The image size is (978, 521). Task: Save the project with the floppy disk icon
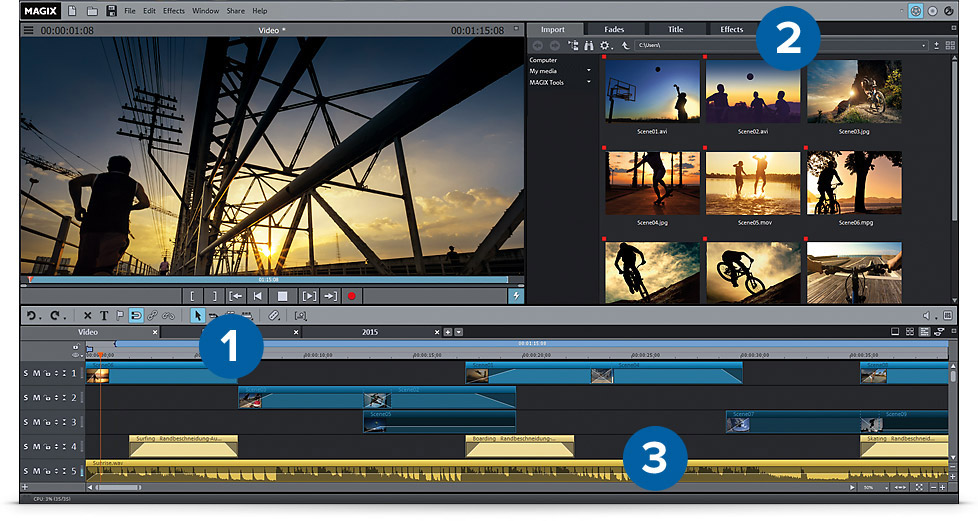click(x=111, y=11)
